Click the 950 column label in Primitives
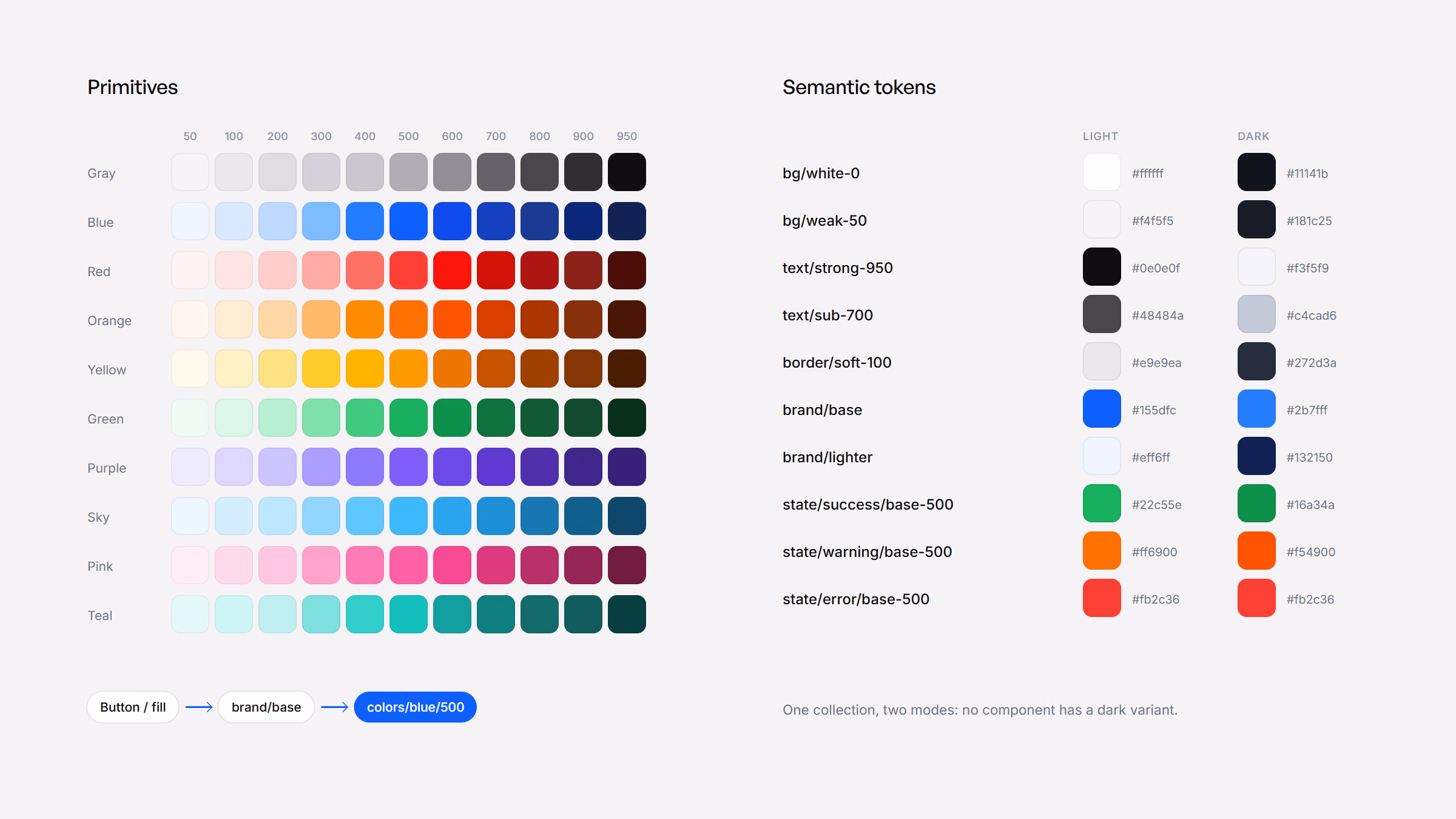 coord(627,136)
